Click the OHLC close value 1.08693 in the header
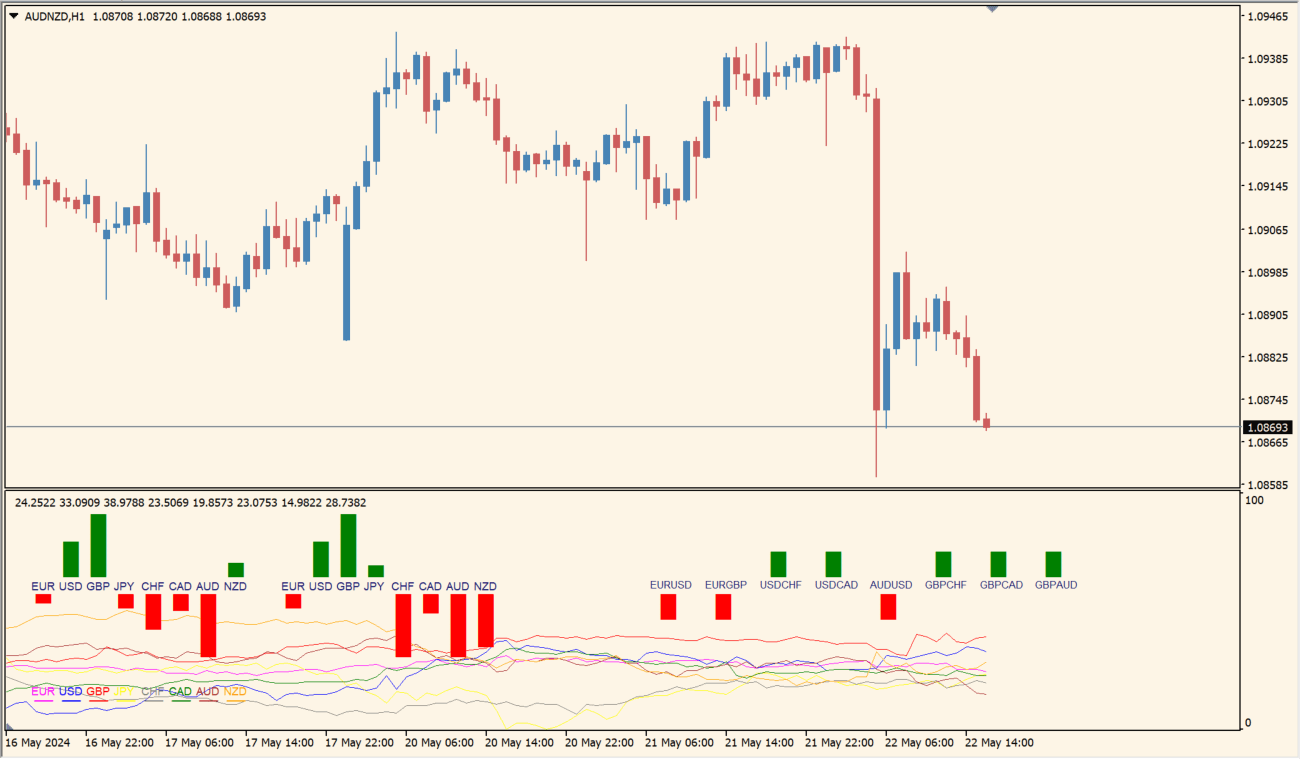Image resolution: width=1300 pixels, height=759 pixels. (x=246, y=17)
